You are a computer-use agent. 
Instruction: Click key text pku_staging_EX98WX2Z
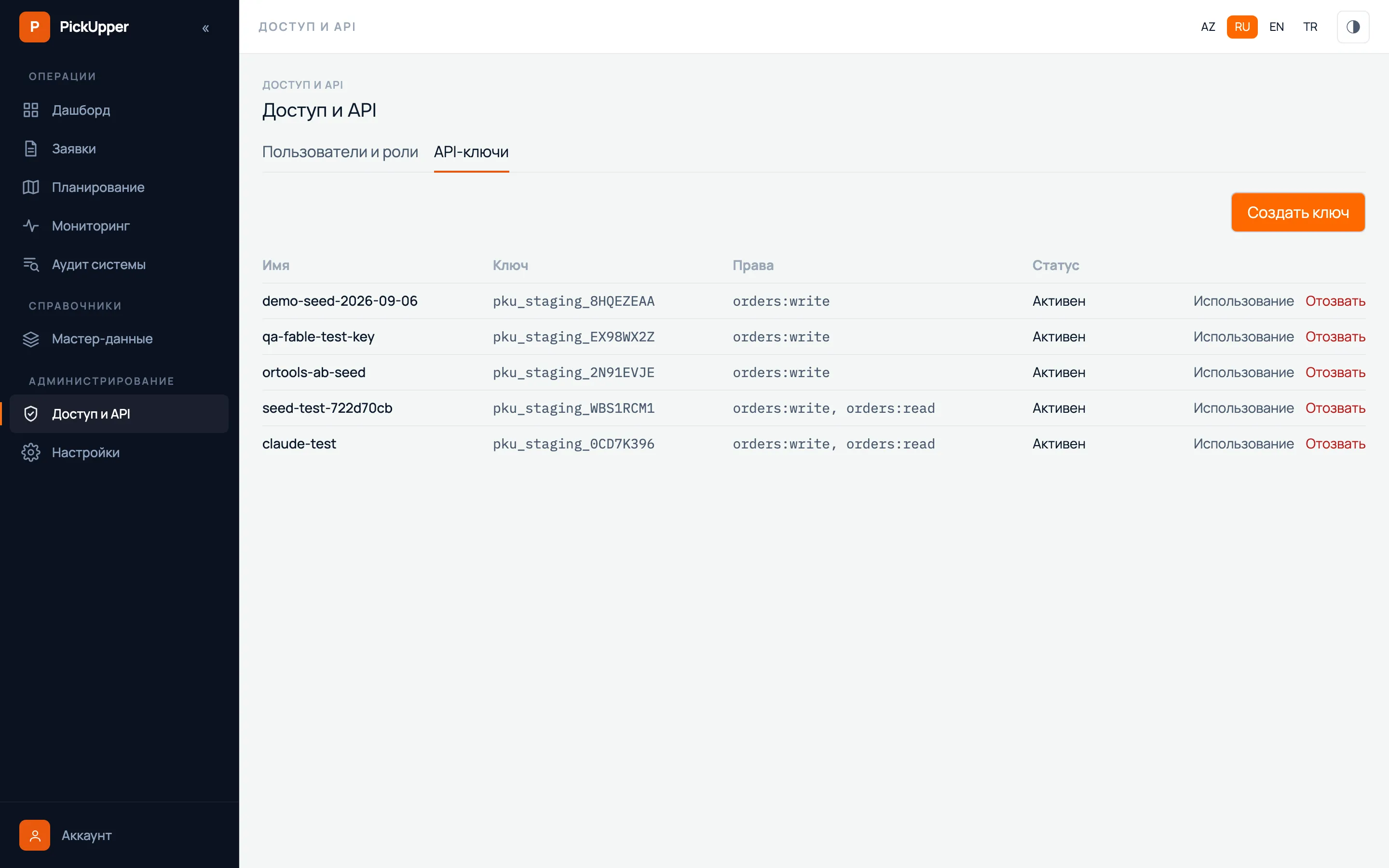pos(573,337)
